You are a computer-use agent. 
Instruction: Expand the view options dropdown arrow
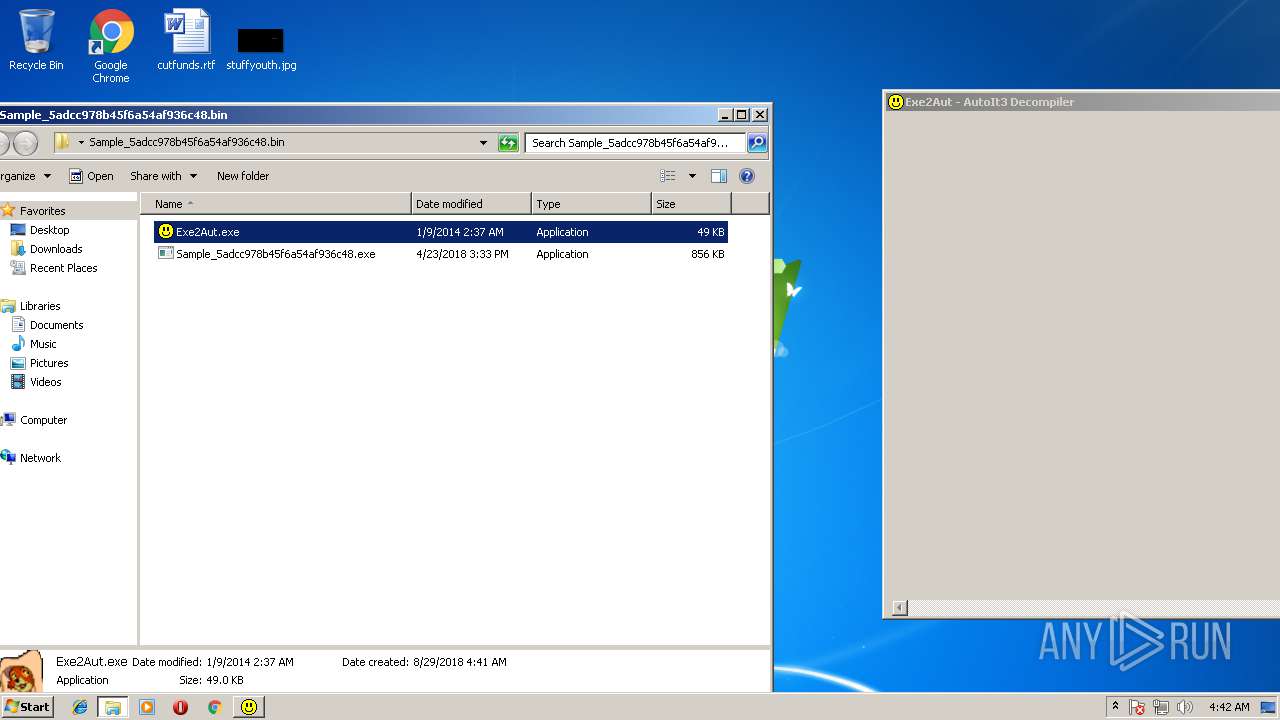(x=692, y=176)
